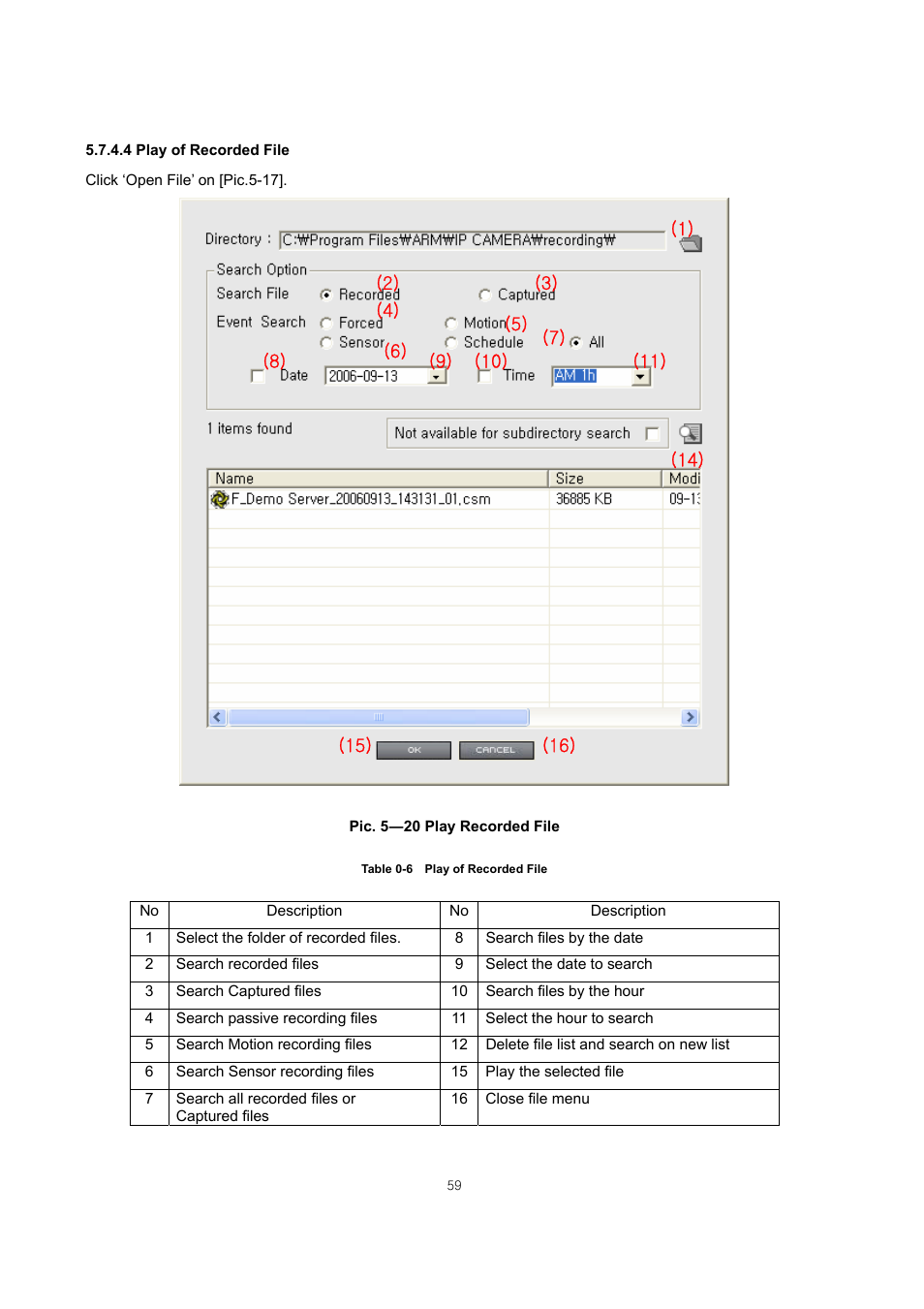Click the Directory path input field
This screenshot has height=1309, width=924.
(473, 240)
